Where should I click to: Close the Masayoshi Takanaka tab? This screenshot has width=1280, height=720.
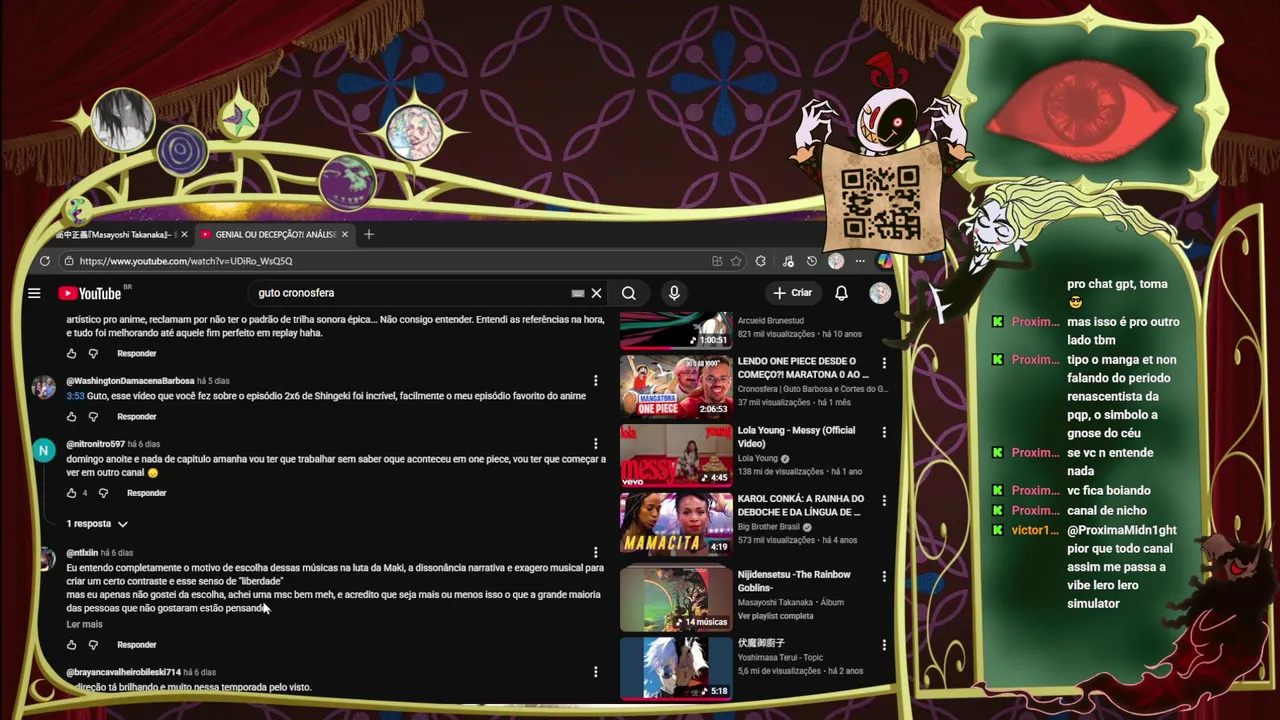184,234
